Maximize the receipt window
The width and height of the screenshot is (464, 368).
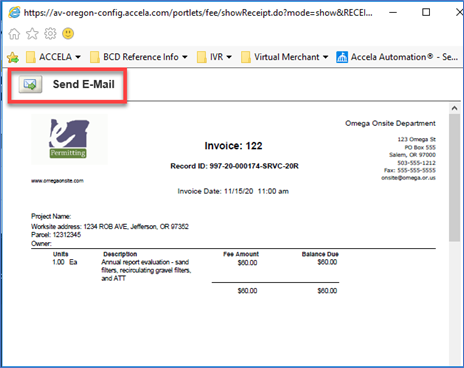(426, 12)
